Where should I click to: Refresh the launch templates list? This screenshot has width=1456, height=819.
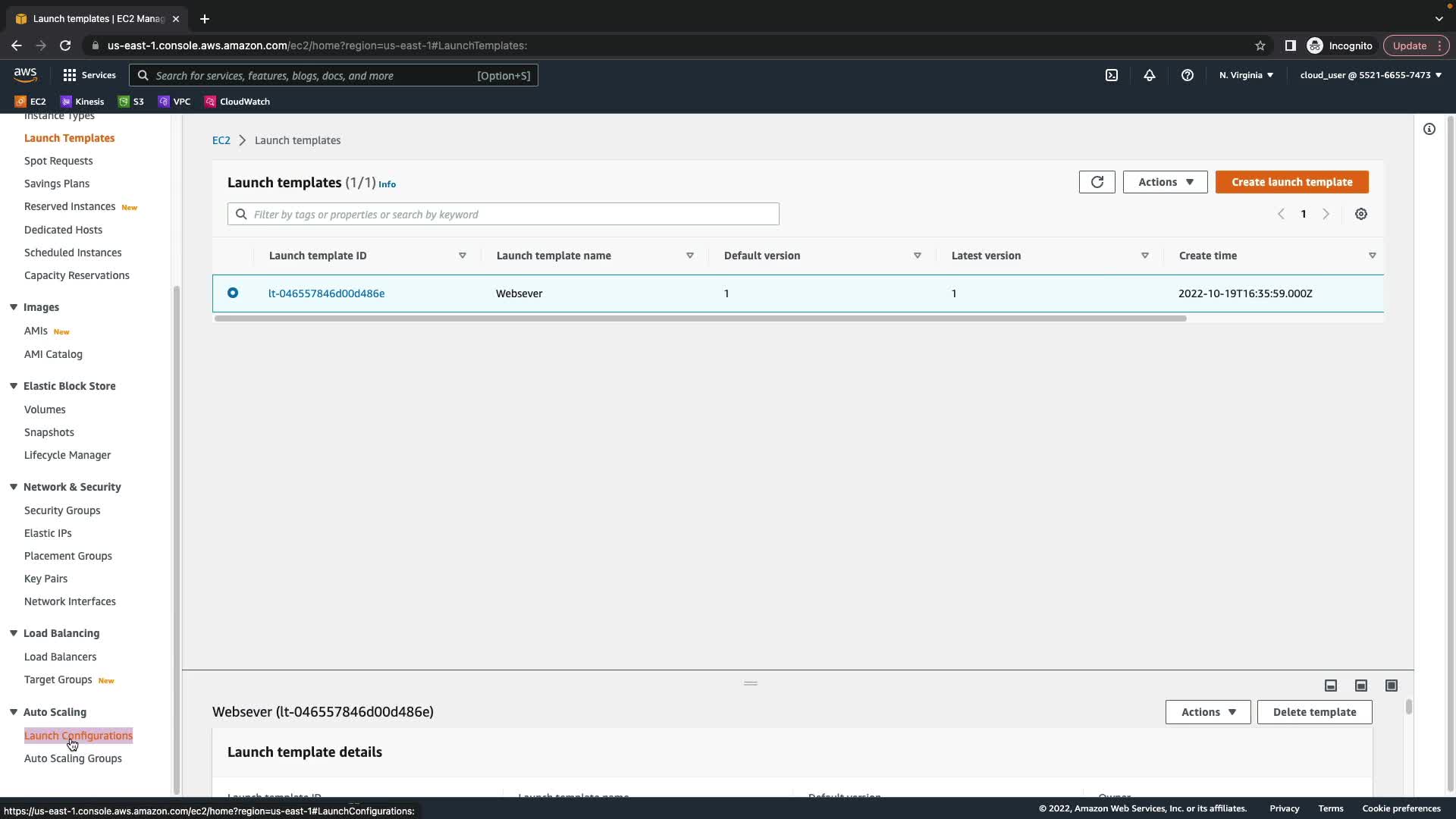point(1097,182)
